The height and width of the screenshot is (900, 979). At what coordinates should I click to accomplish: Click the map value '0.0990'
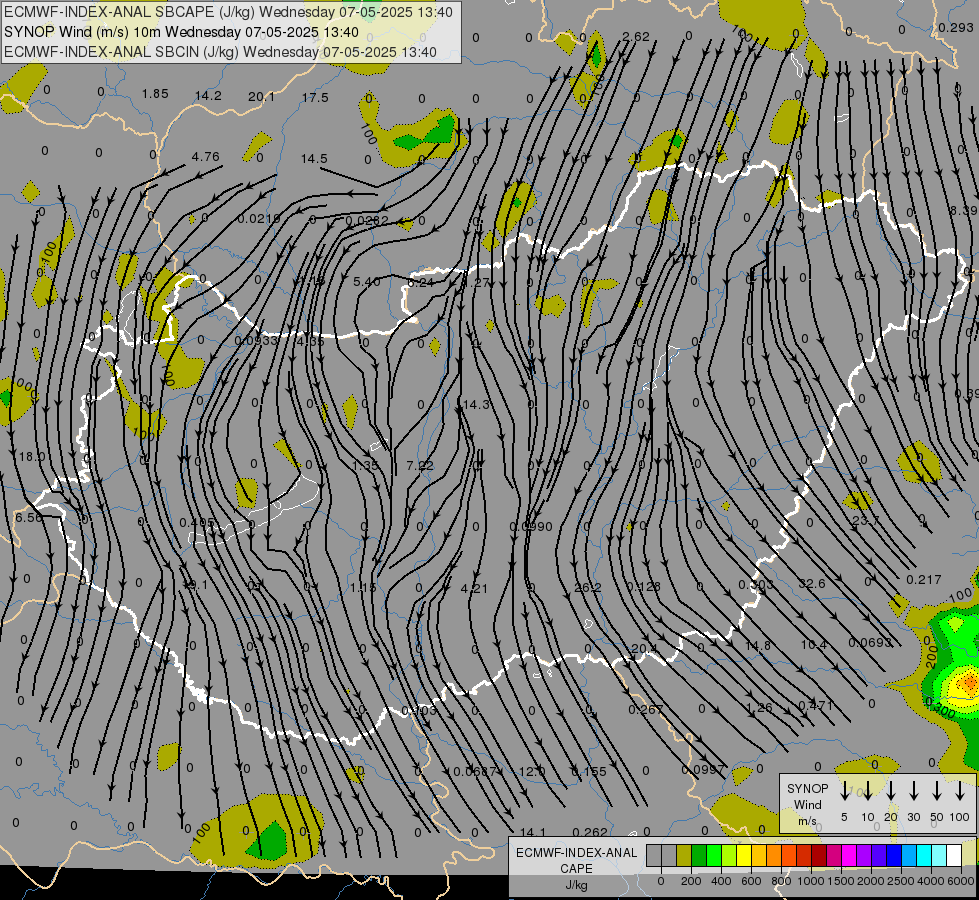point(531,527)
